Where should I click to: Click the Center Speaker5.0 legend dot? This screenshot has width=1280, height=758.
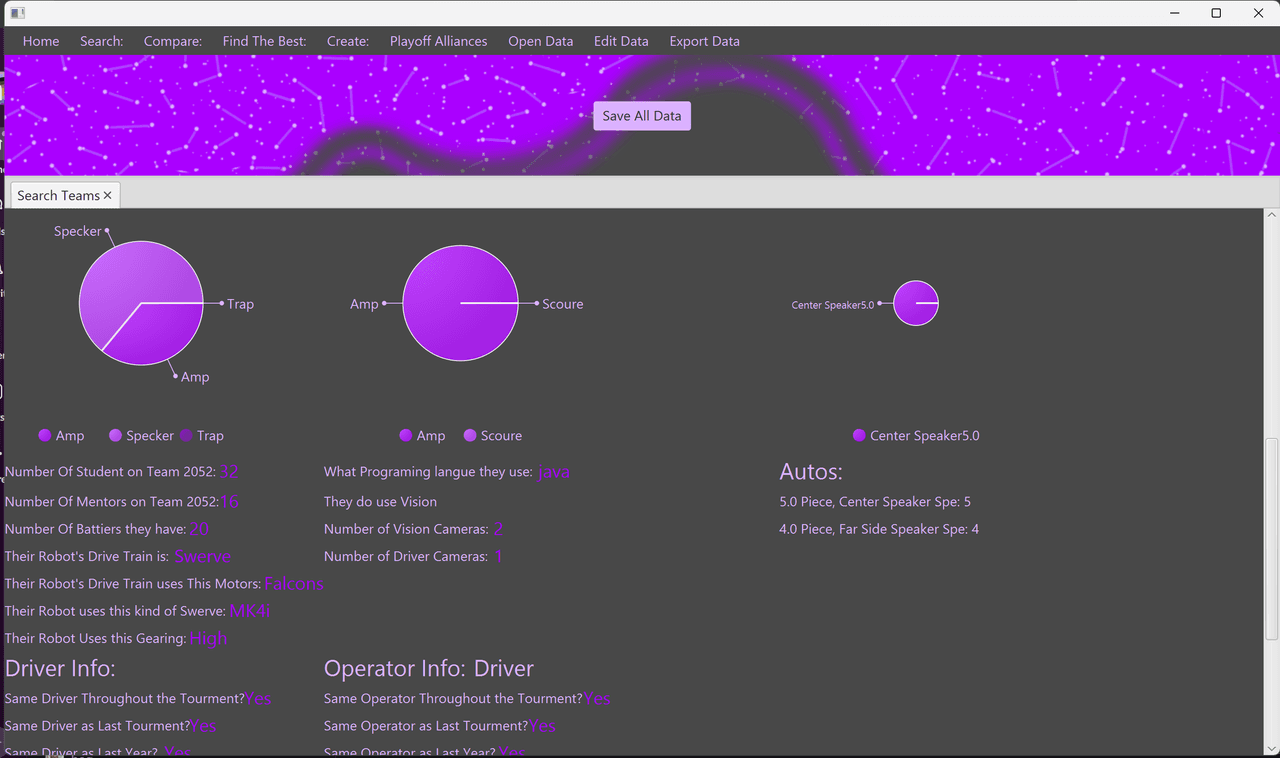[x=859, y=435]
